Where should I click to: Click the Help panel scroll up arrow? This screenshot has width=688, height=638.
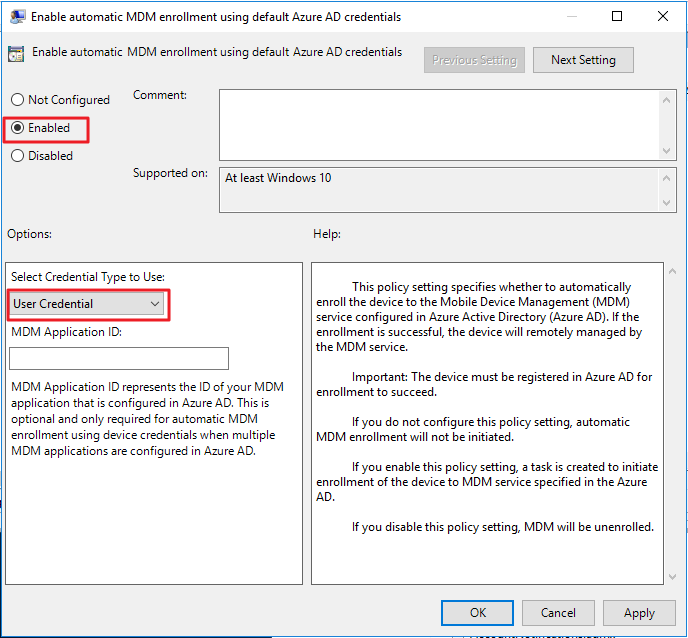click(x=672, y=271)
